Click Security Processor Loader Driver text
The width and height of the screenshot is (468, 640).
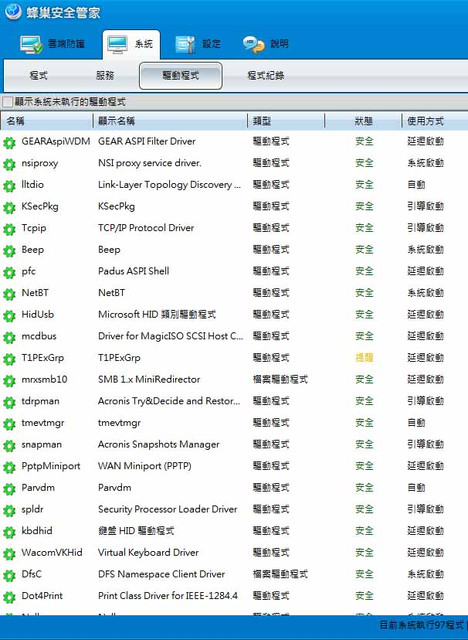coord(167,509)
